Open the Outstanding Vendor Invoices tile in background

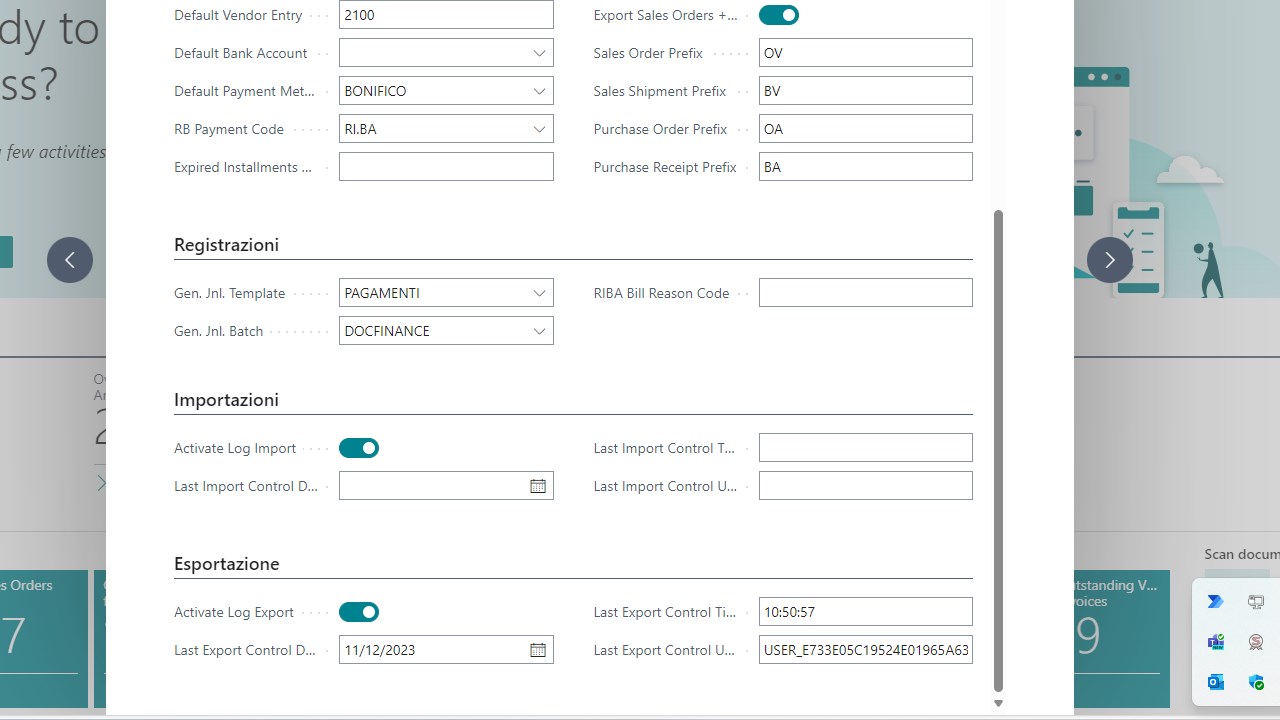pos(1121,638)
